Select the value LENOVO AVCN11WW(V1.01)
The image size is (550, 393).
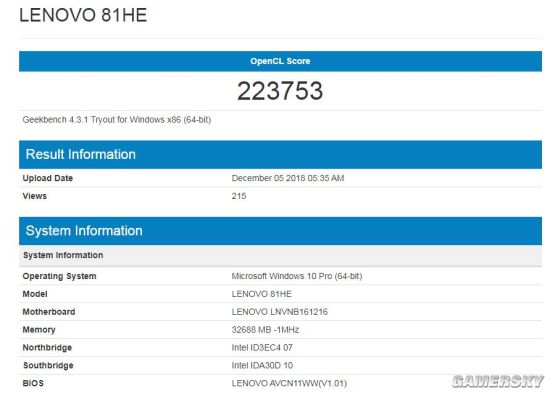tap(289, 384)
